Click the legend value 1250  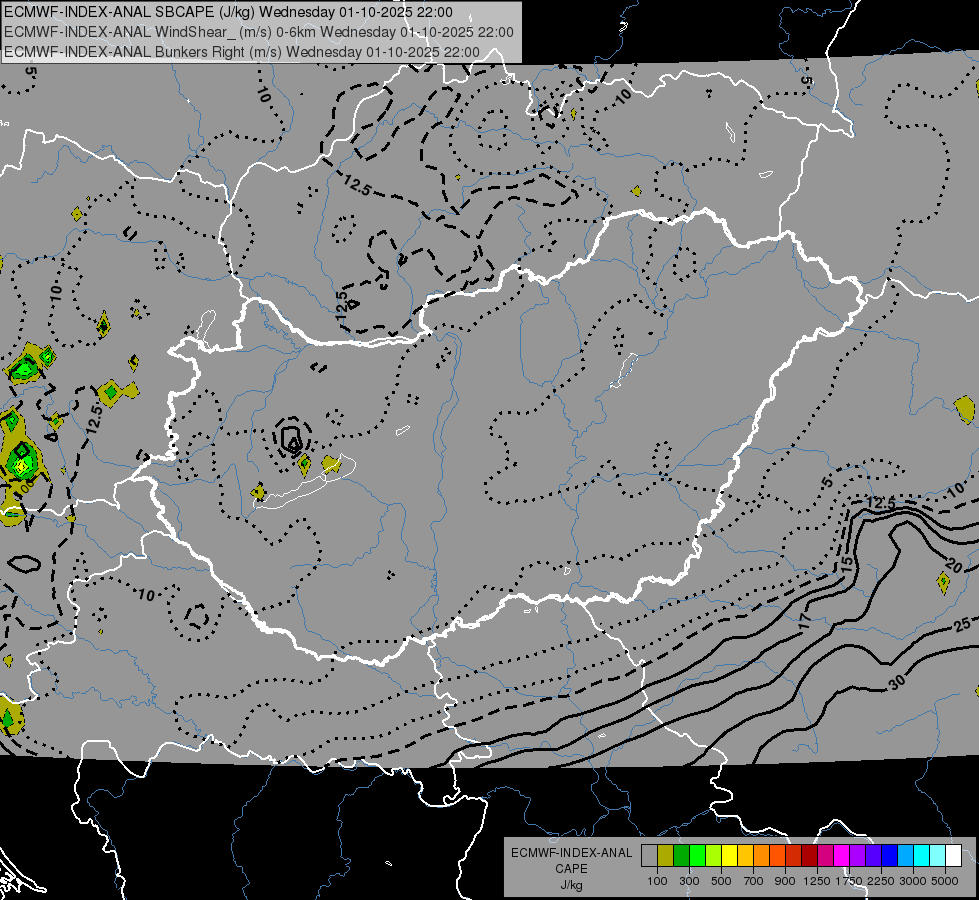[817, 881]
